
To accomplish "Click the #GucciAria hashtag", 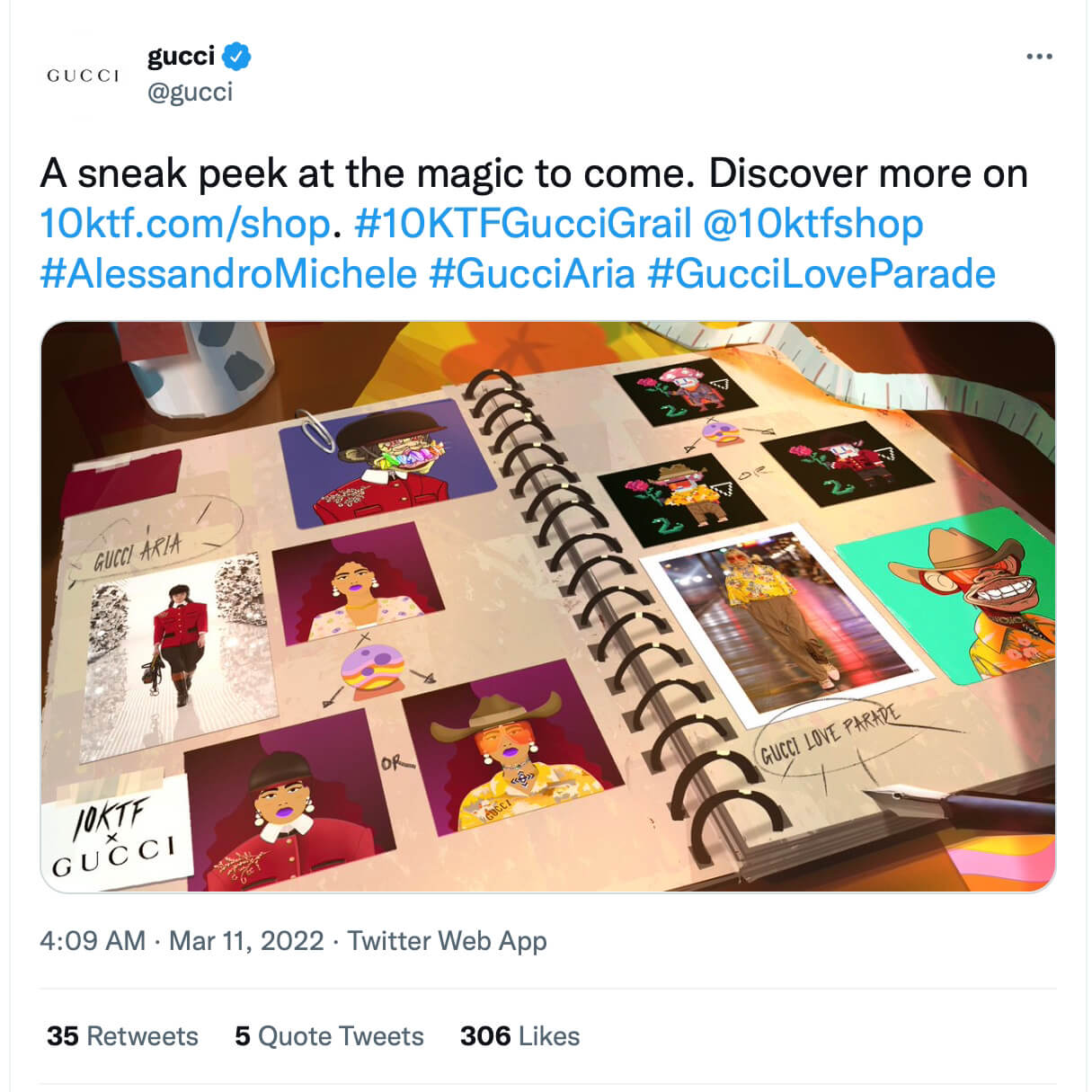I will [532, 274].
